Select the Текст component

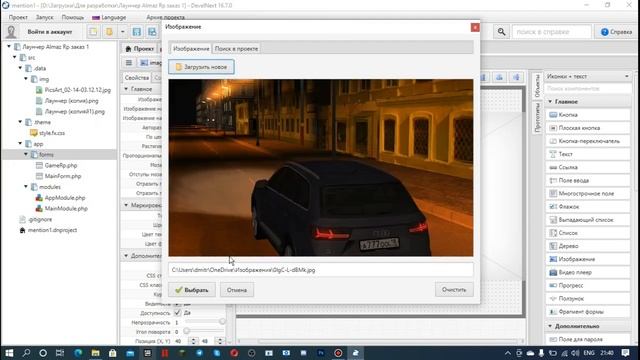pyautogui.click(x=588, y=154)
